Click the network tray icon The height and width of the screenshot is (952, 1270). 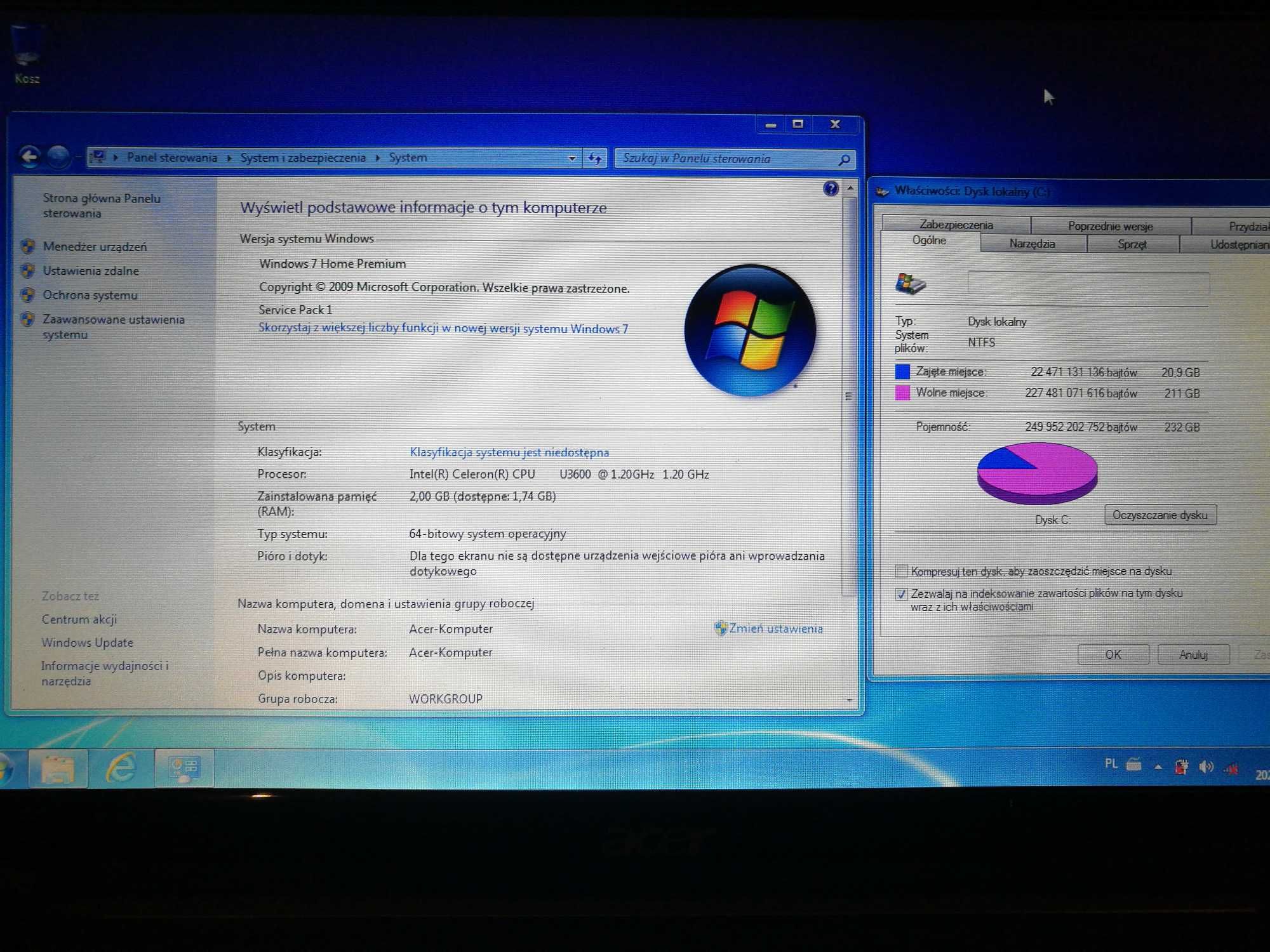click(1231, 769)
